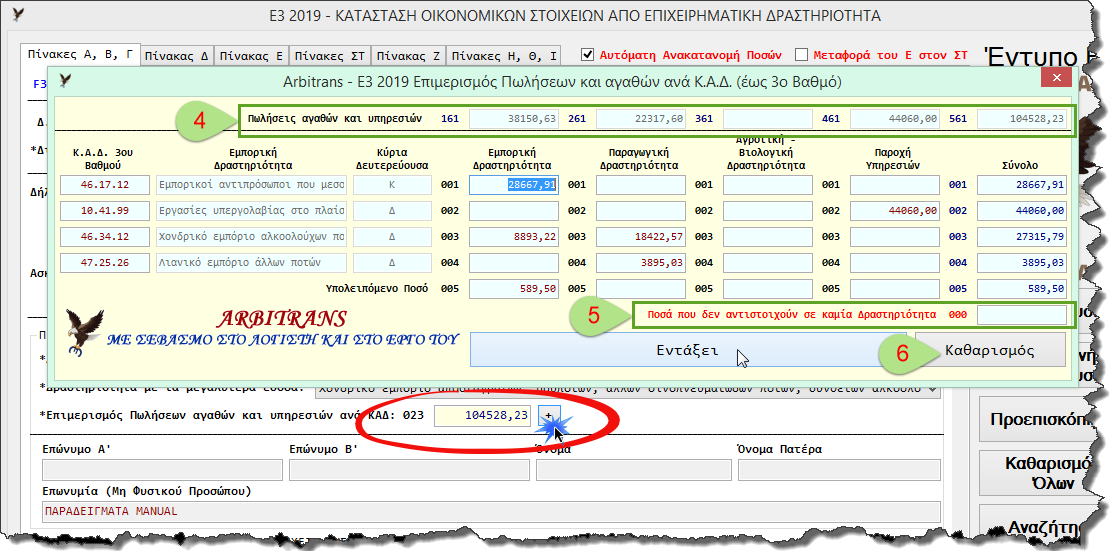The image size is (1110, 551).
Task: Click the empty total field 361
Action: (x=767, y=119)
